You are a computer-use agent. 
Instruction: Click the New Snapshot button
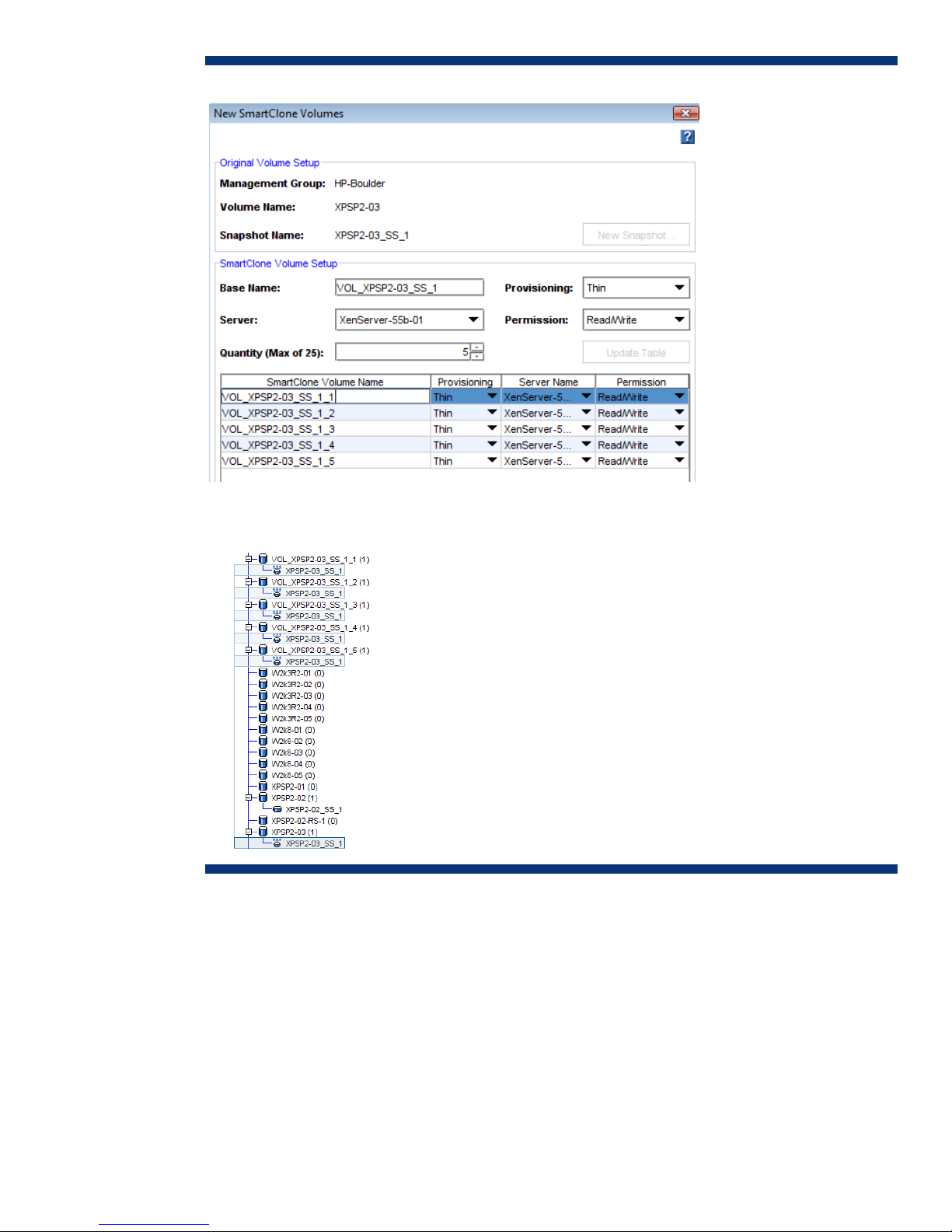pos(636,235)
